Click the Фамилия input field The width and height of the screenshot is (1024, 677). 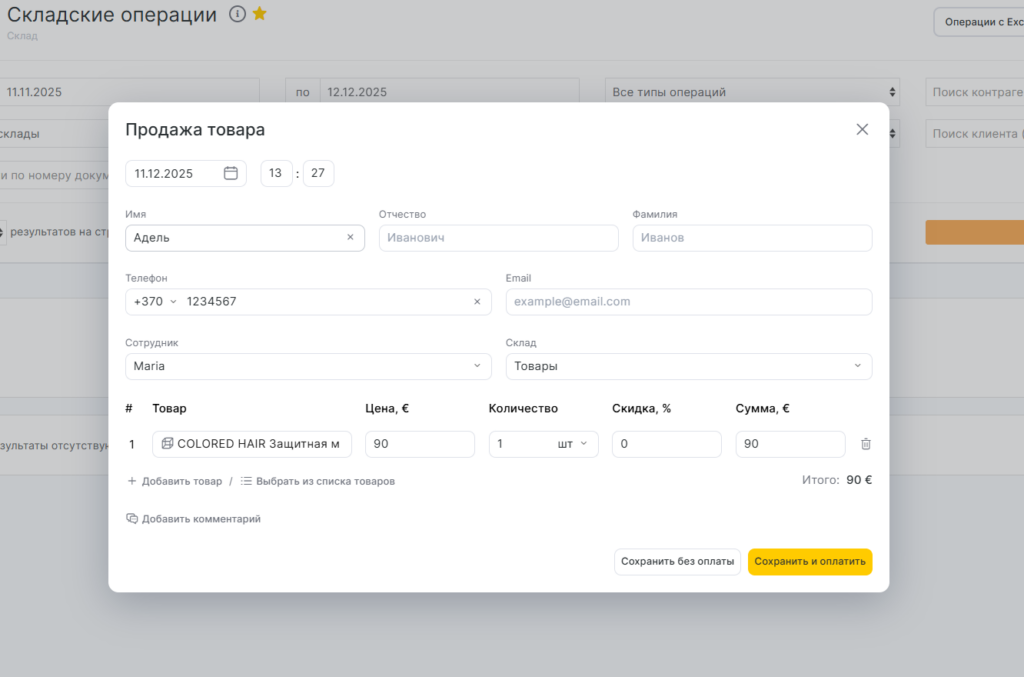click(751, 238)
